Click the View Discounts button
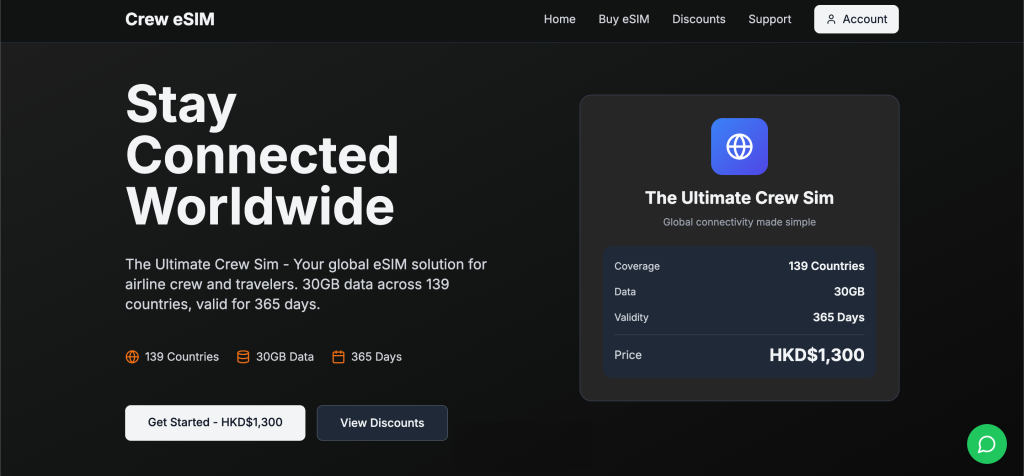1024x476 pixels. 382,423
